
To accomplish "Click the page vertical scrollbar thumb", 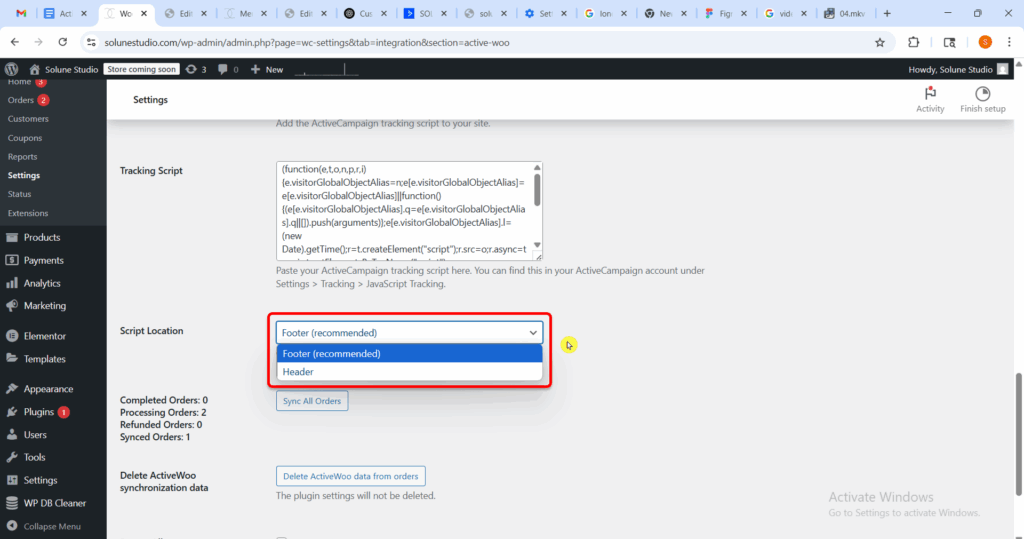I will [1018, 434].
